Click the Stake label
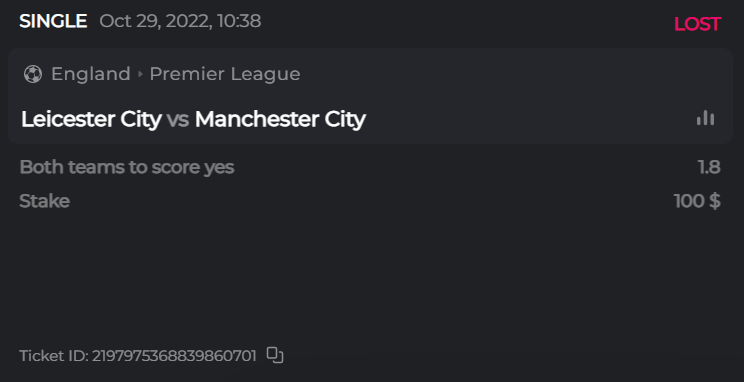 (x=45, y=201)
